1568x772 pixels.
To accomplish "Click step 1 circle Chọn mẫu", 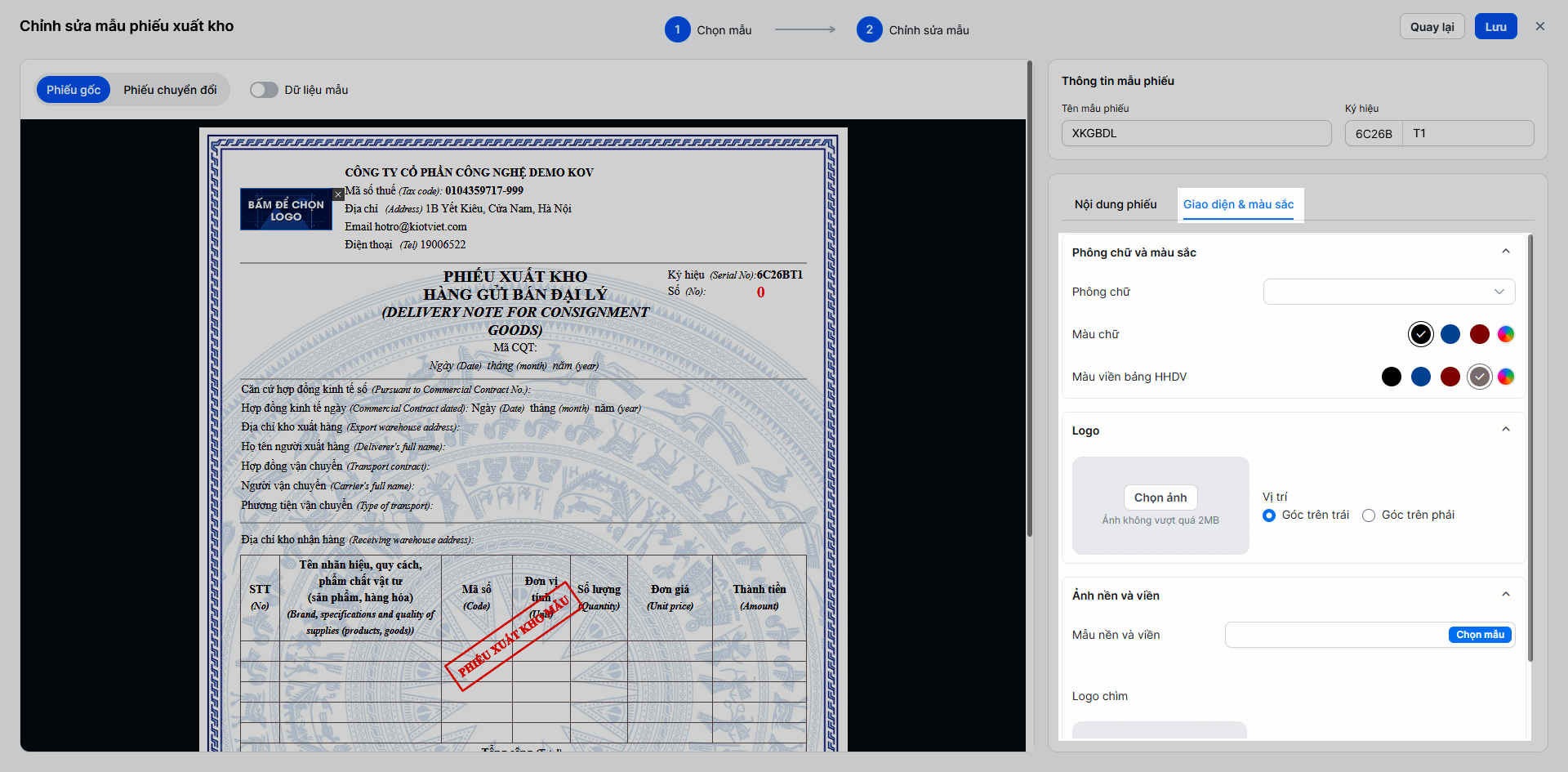I will 677,29.
